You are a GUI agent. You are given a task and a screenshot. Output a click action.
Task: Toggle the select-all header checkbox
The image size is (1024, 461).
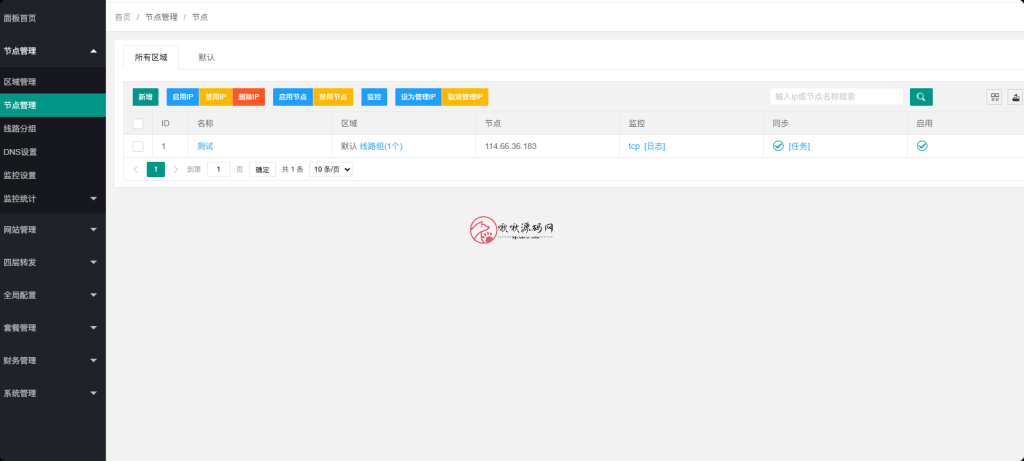138,123
